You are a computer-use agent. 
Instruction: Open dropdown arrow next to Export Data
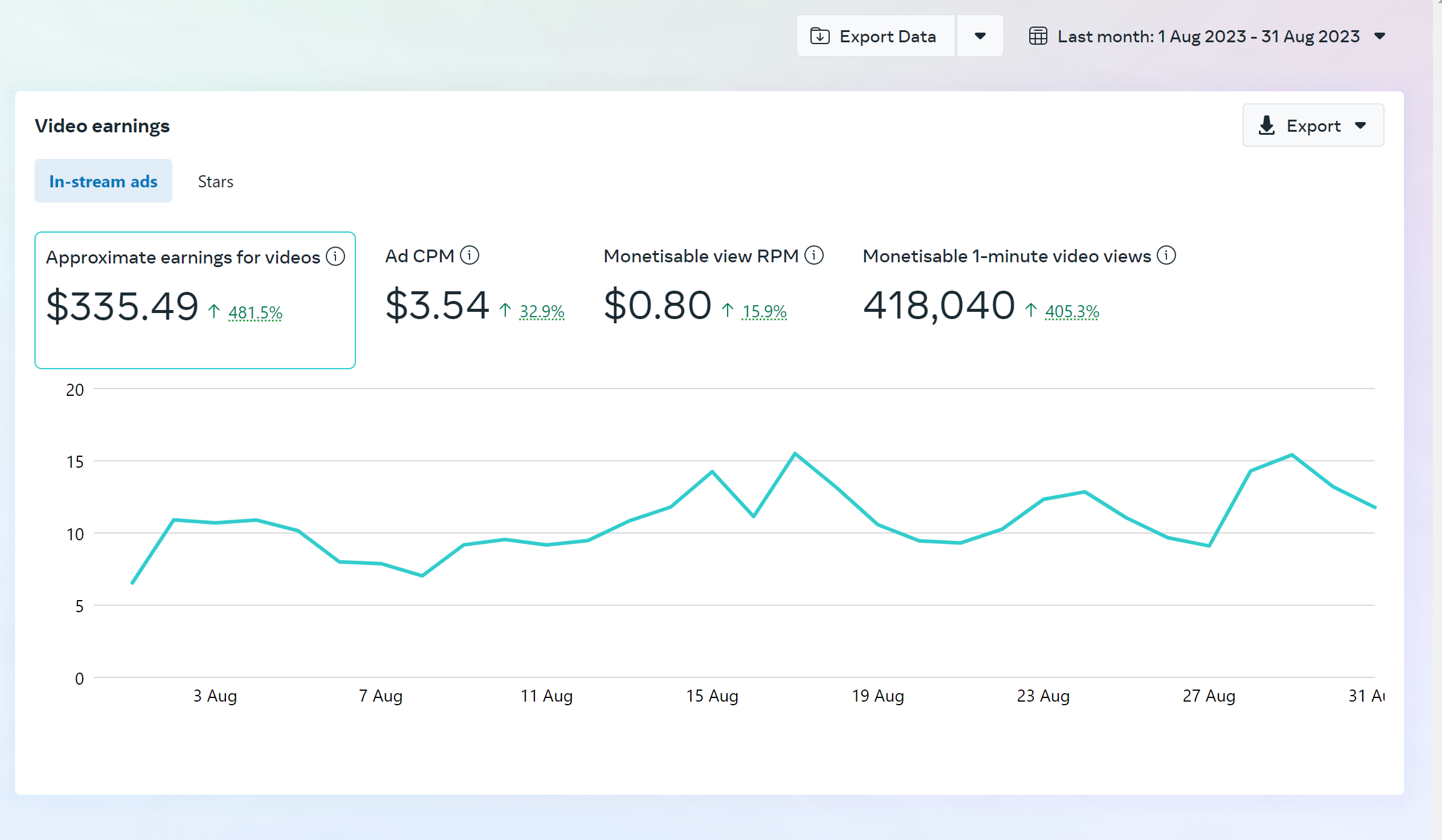pos(980,36)
